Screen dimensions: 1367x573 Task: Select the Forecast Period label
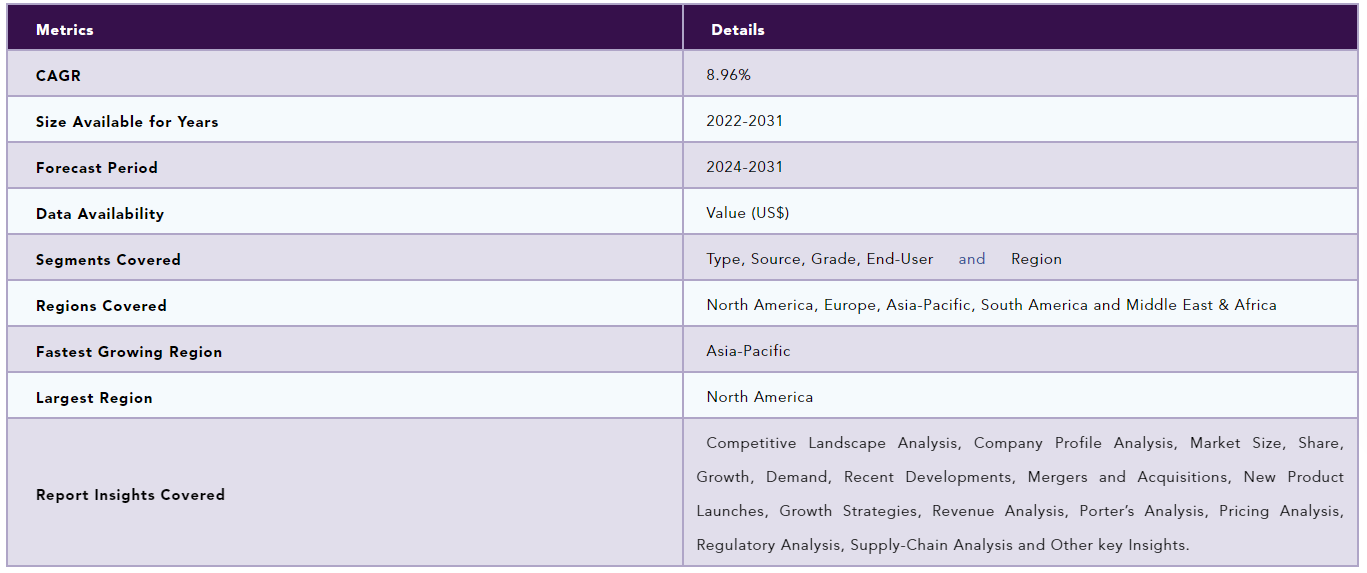click(97, 168)
